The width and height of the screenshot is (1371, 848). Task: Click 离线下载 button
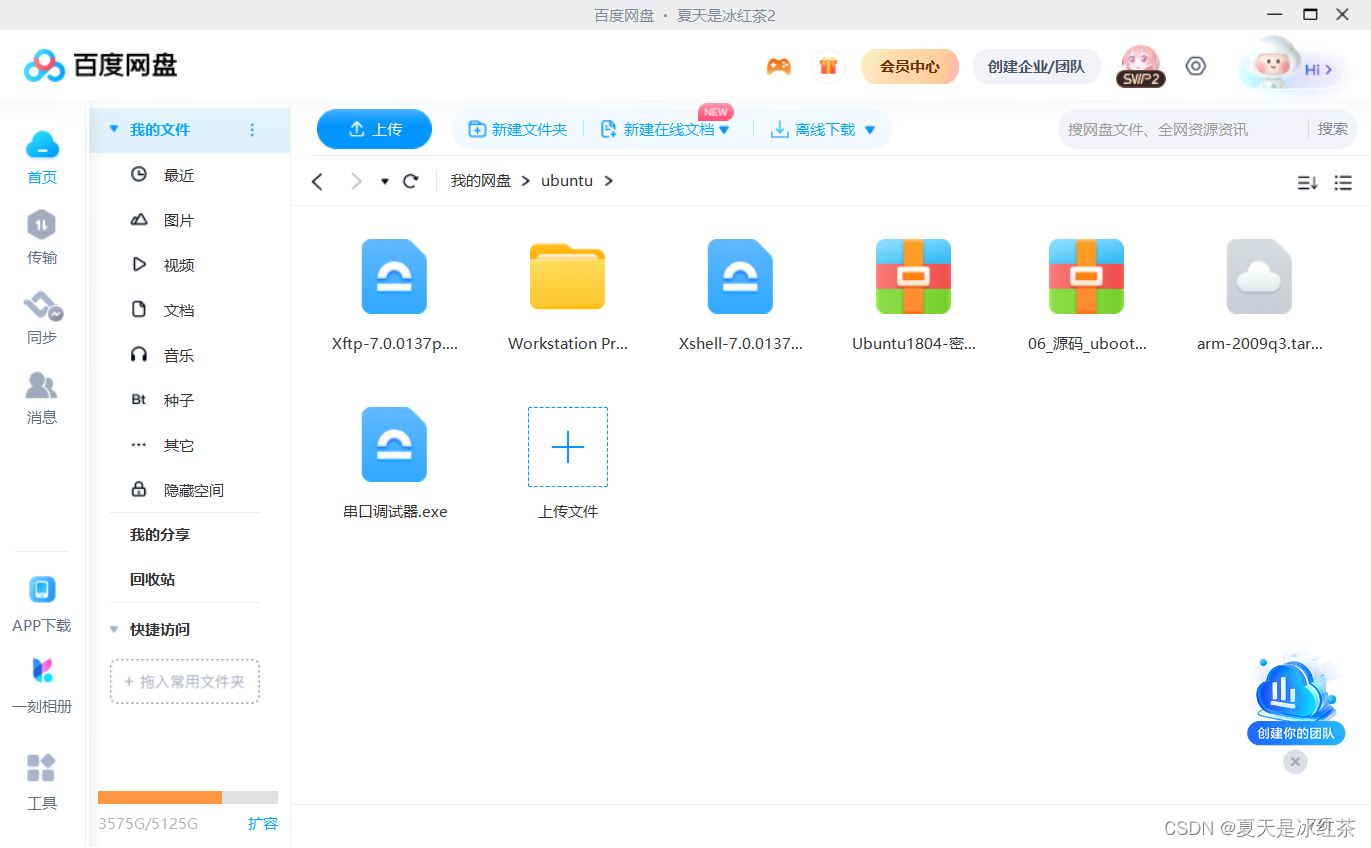tap(813, 130)
